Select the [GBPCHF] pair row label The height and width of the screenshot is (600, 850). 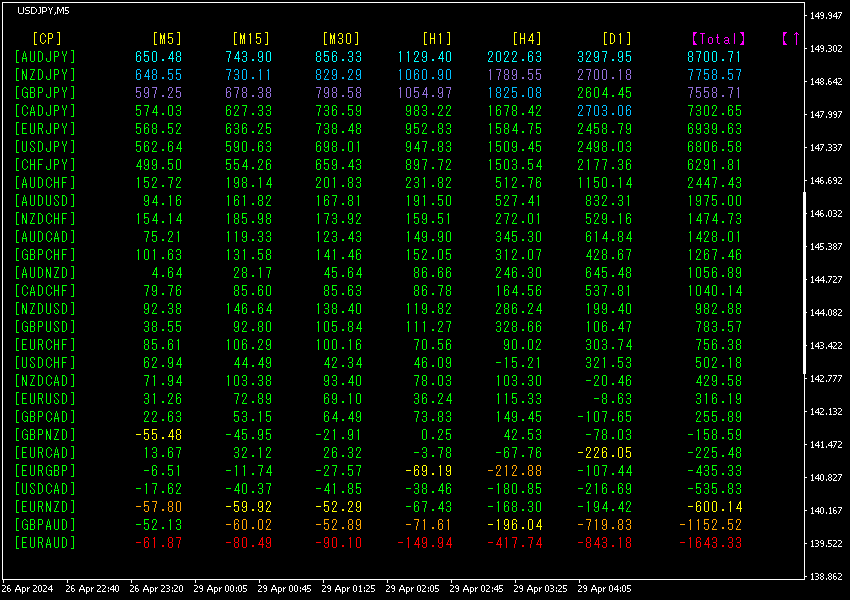tap(45, 255)
